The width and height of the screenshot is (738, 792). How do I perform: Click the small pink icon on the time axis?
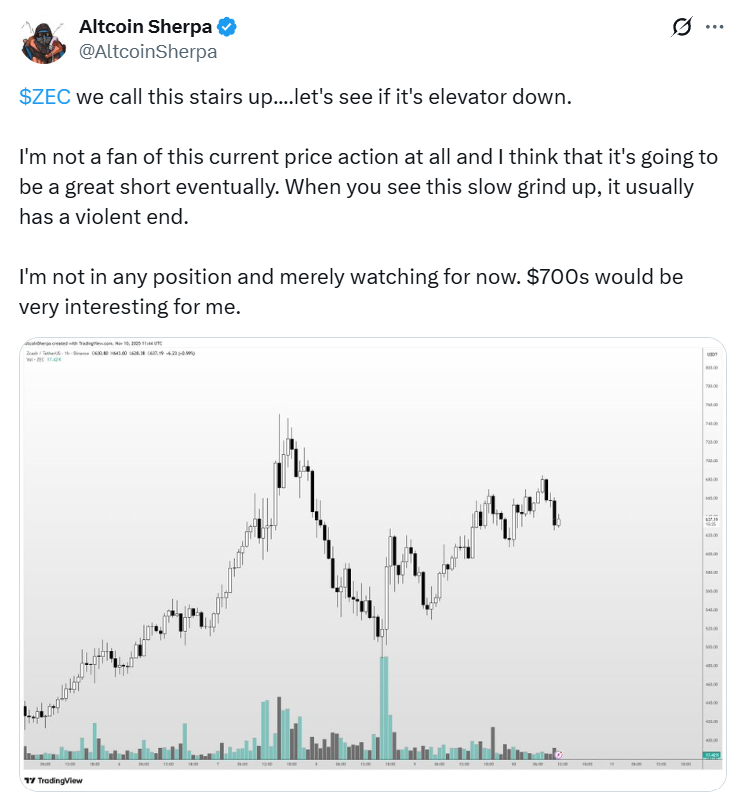(559, 755)
